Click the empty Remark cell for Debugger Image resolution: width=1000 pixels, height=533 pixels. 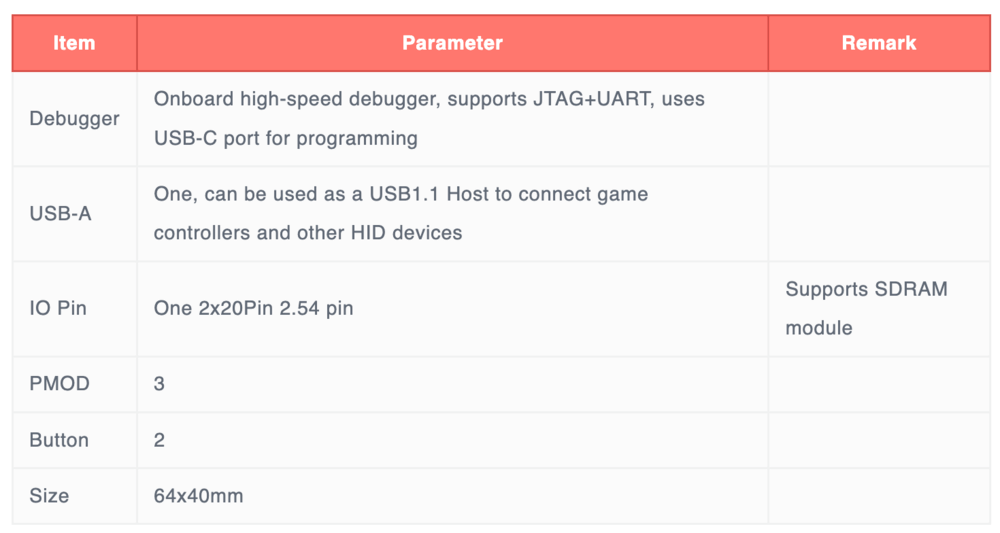[878, 118]
